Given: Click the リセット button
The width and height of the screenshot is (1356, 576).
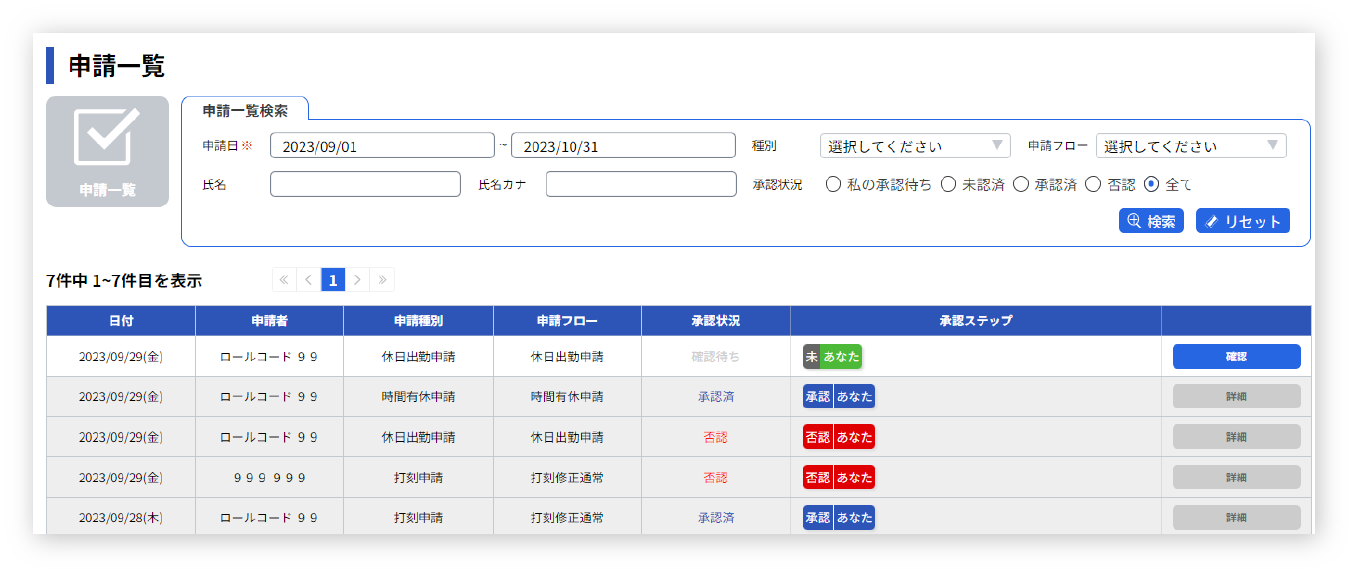Looking at the screenshot, I should point(1242,221).
